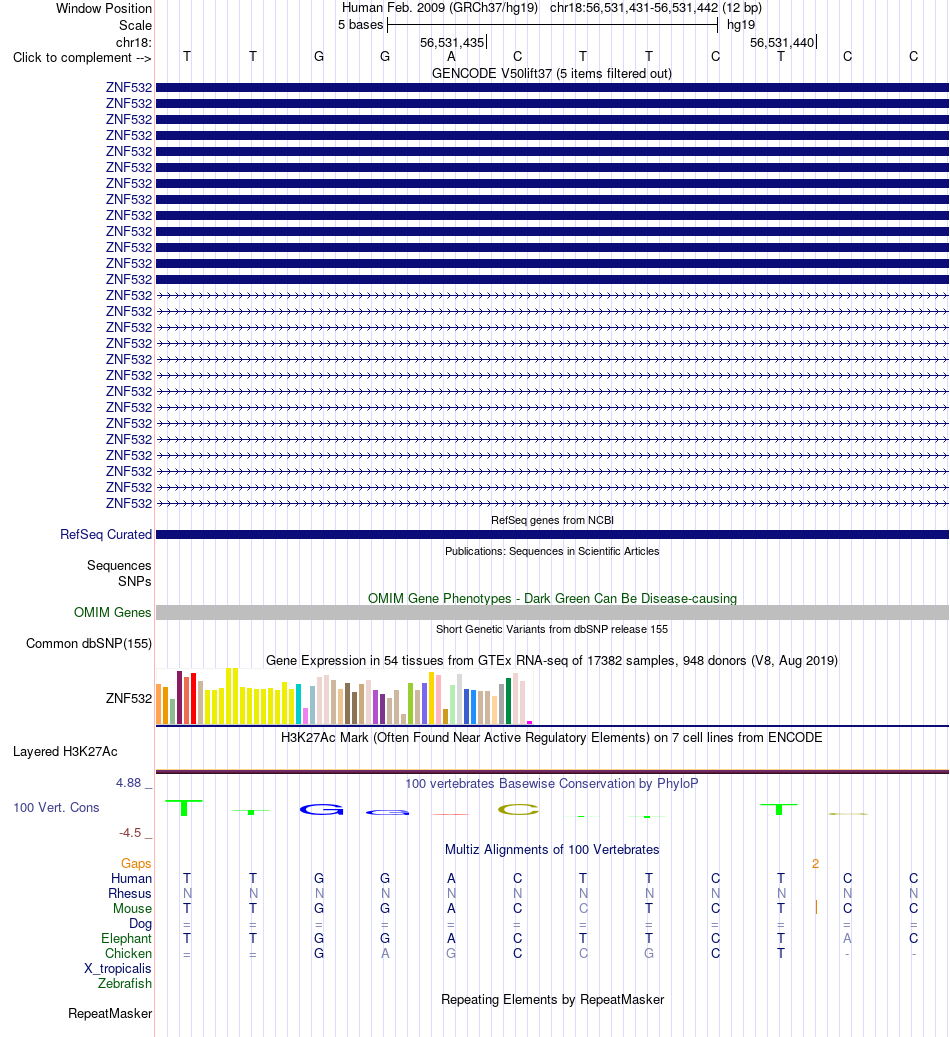This screenshot has width=950, height=1037.
Task: Click the '100 Vert. Cons' track label
Action: 56,808
